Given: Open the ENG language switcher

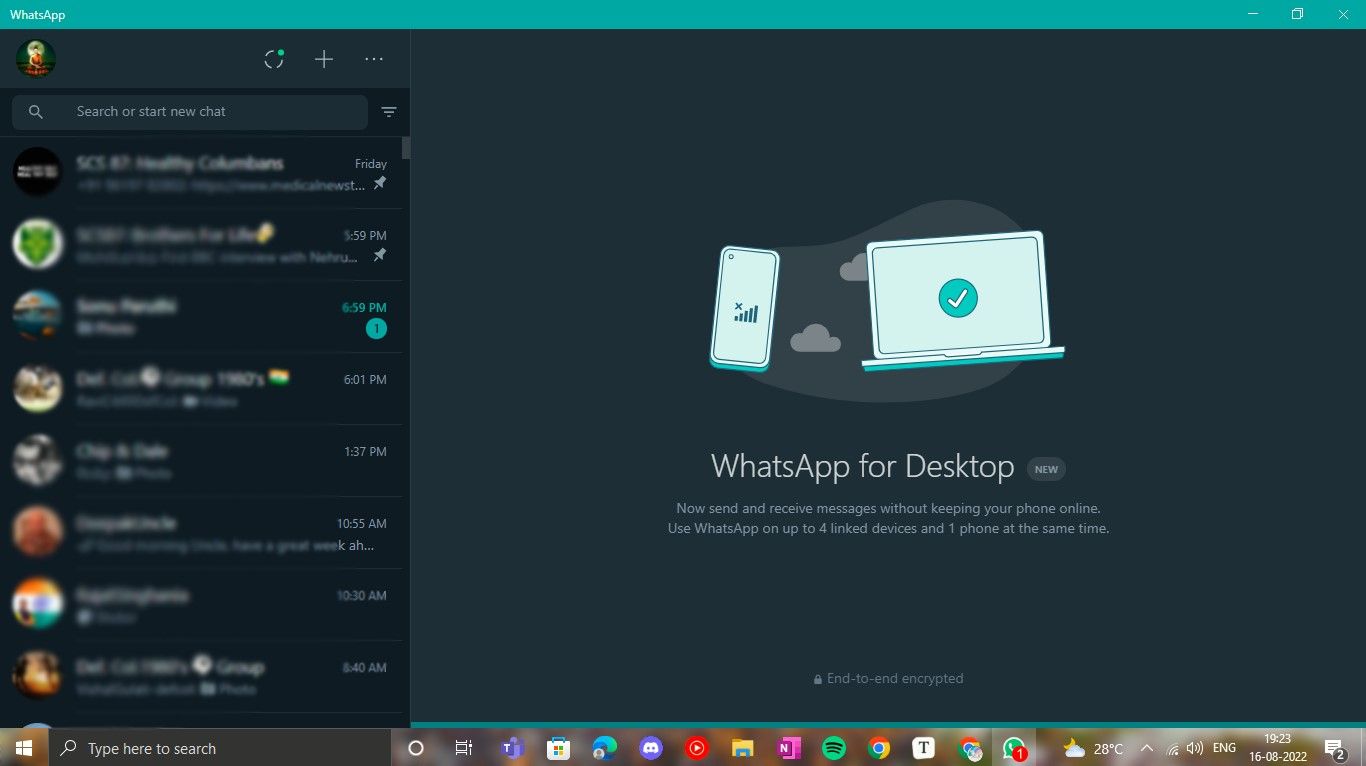Looking at the screenshot, I should (1224, 748).
